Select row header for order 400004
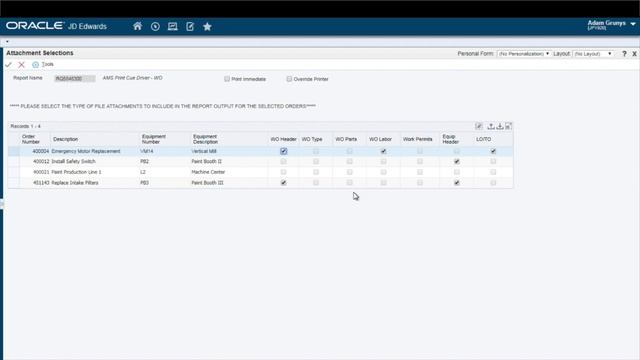The image size is (640, 360). click(x=14, y=151)
